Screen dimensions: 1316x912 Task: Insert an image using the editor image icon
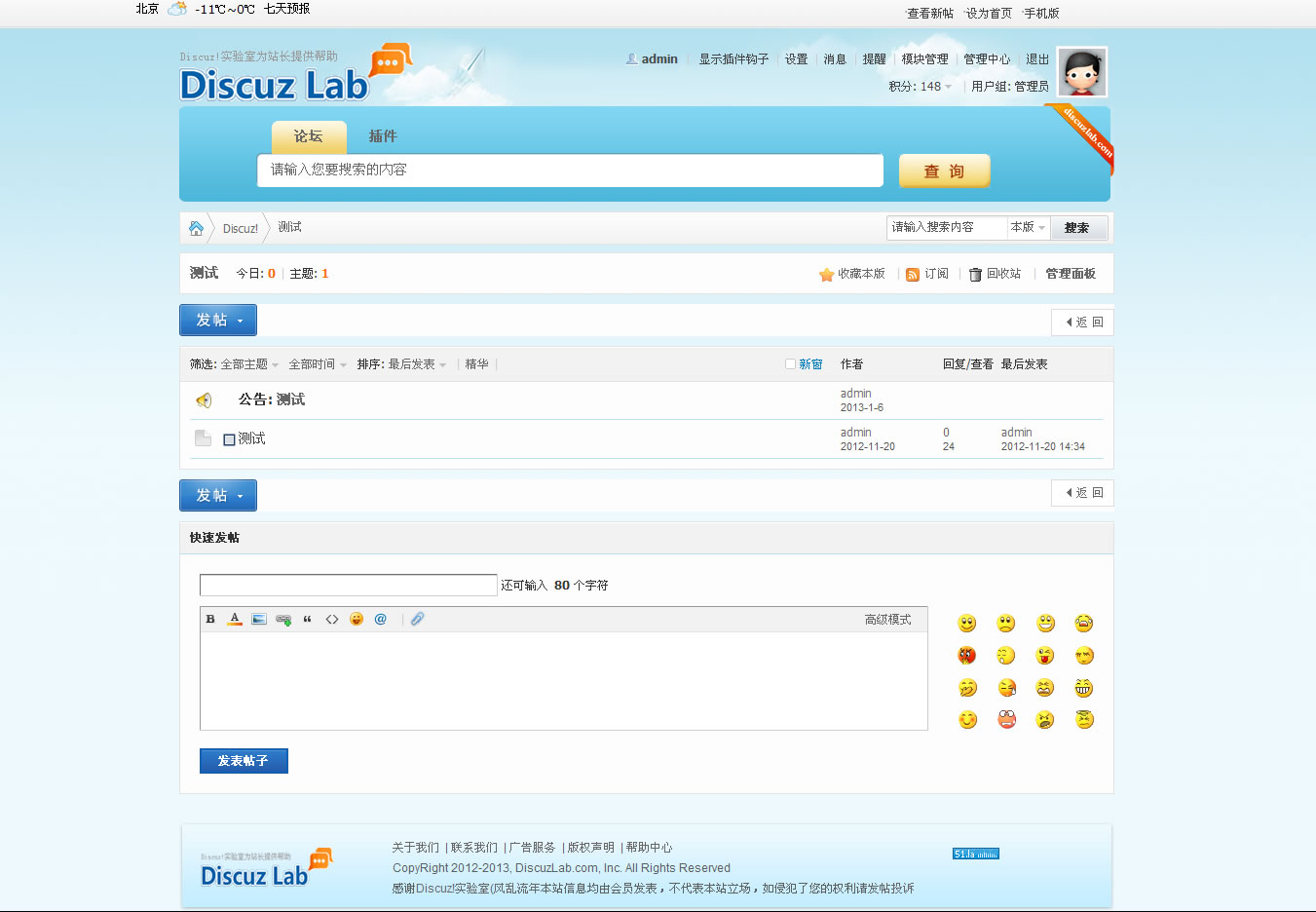(259, 619)
